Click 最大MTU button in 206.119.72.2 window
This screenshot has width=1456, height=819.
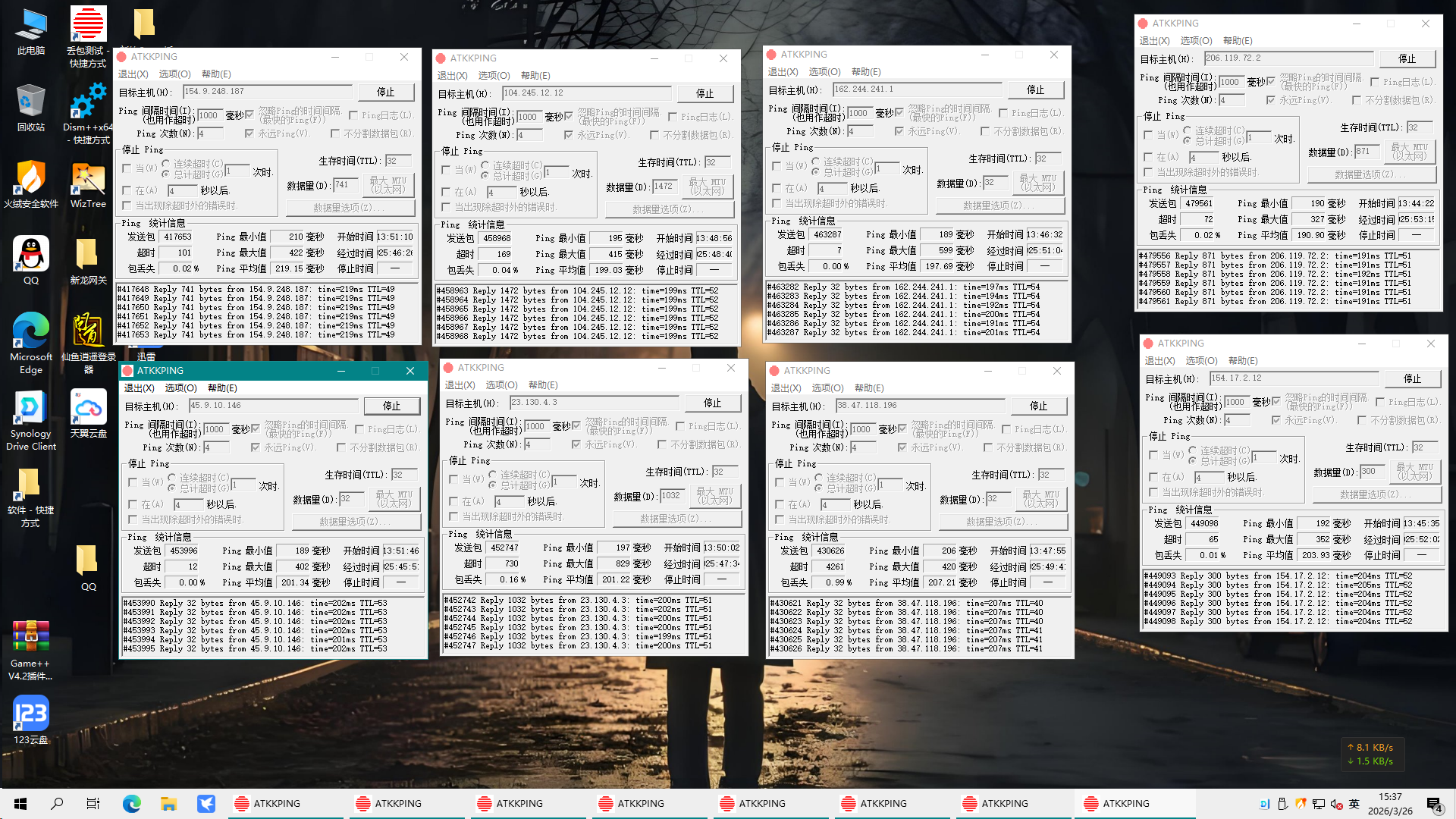(x=1410, y=152)
